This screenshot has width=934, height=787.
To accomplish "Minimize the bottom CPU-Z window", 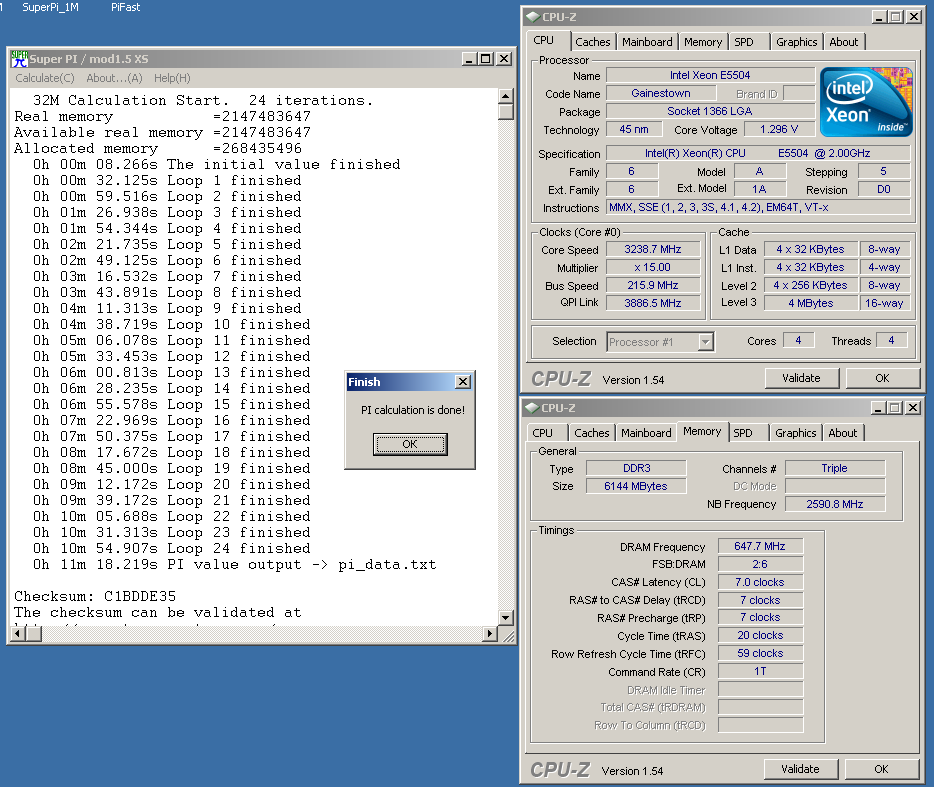I will (x=878, y=408).
